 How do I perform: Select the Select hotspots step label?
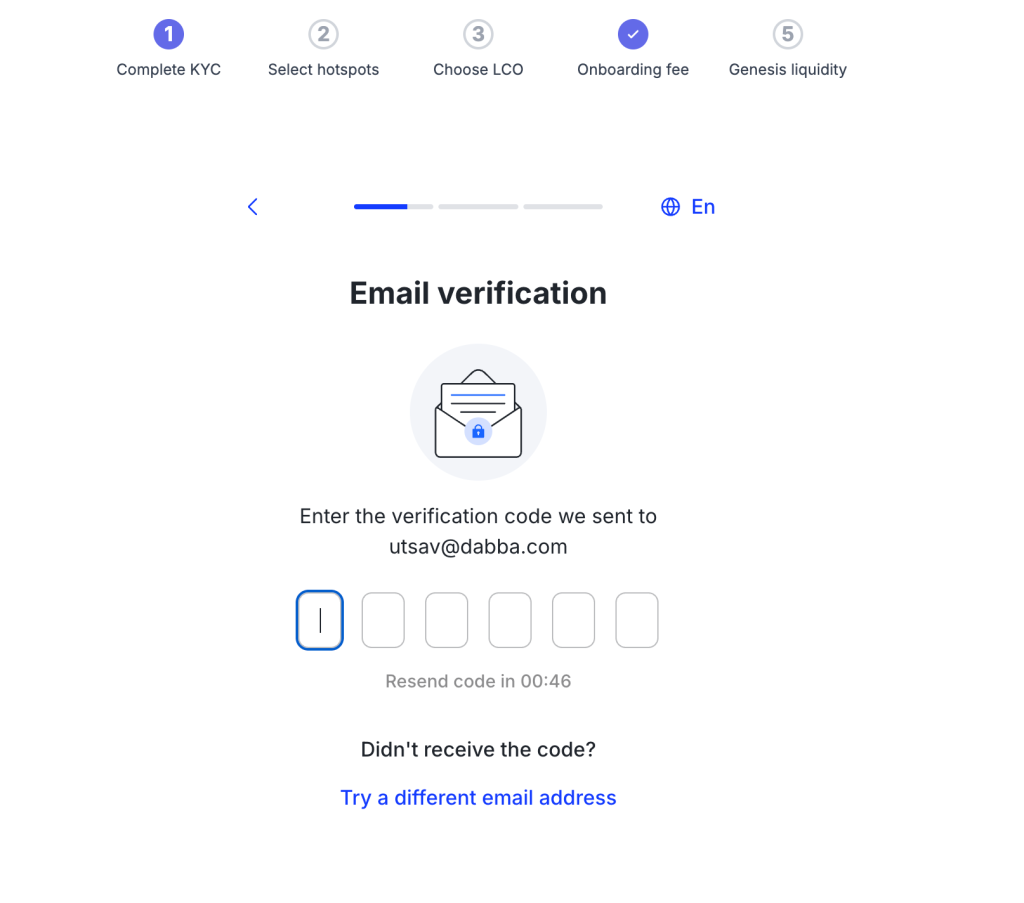[323, 69]
